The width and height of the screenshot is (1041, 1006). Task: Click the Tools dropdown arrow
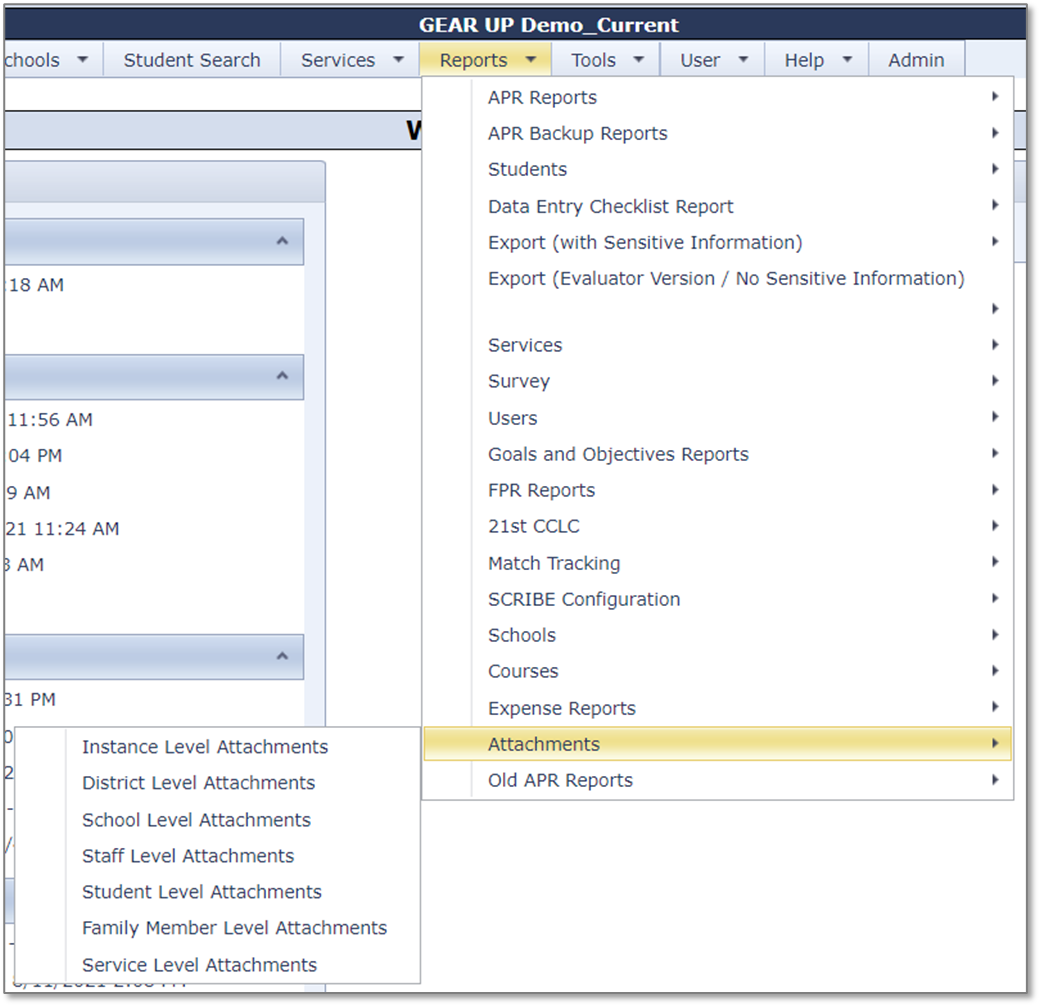point(639,60)
